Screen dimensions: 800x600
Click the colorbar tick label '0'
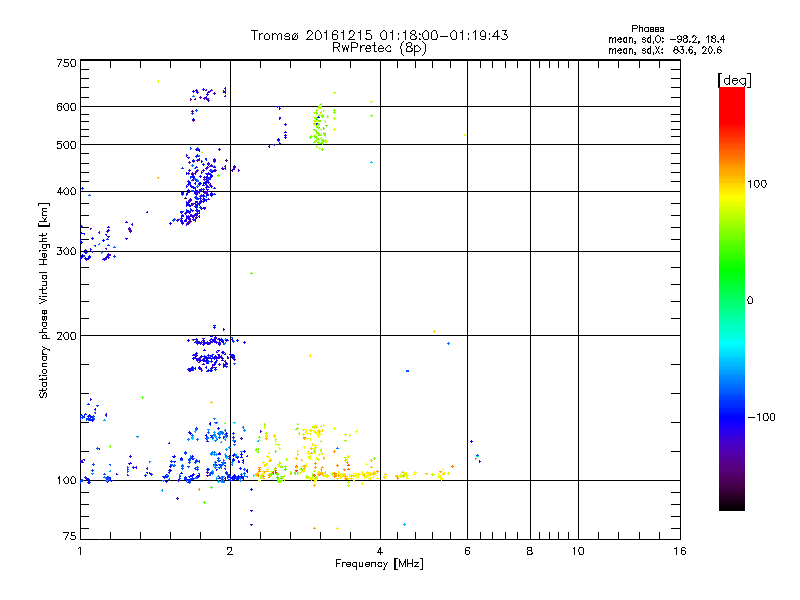(x=750, y=301)
